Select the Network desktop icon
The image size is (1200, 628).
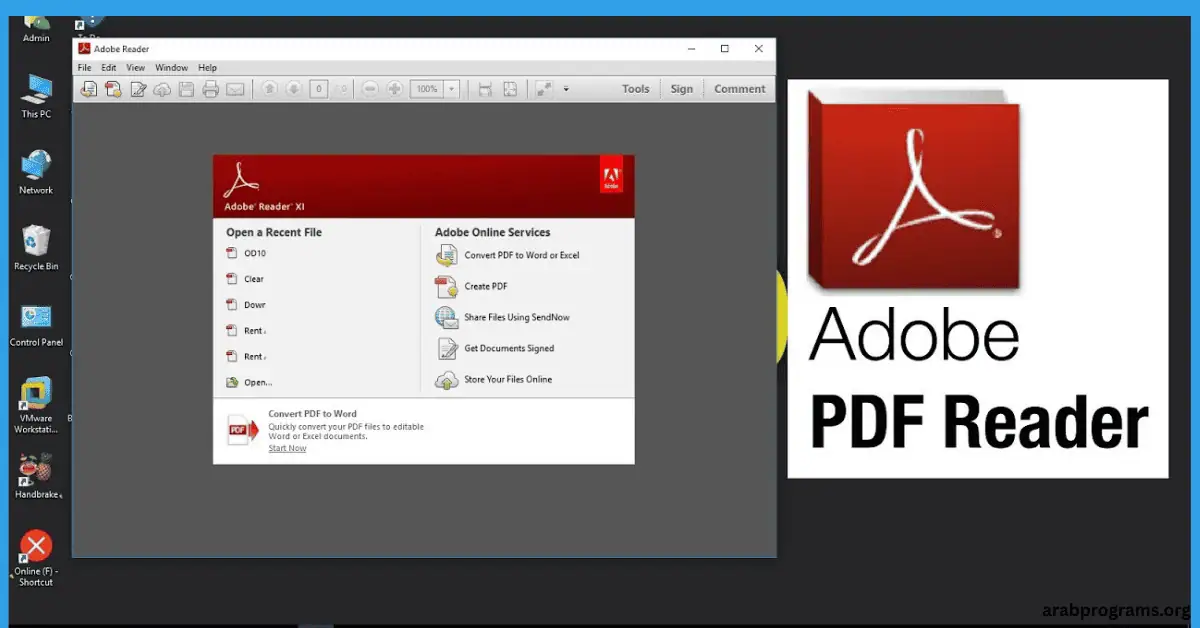tap(36, 172)
